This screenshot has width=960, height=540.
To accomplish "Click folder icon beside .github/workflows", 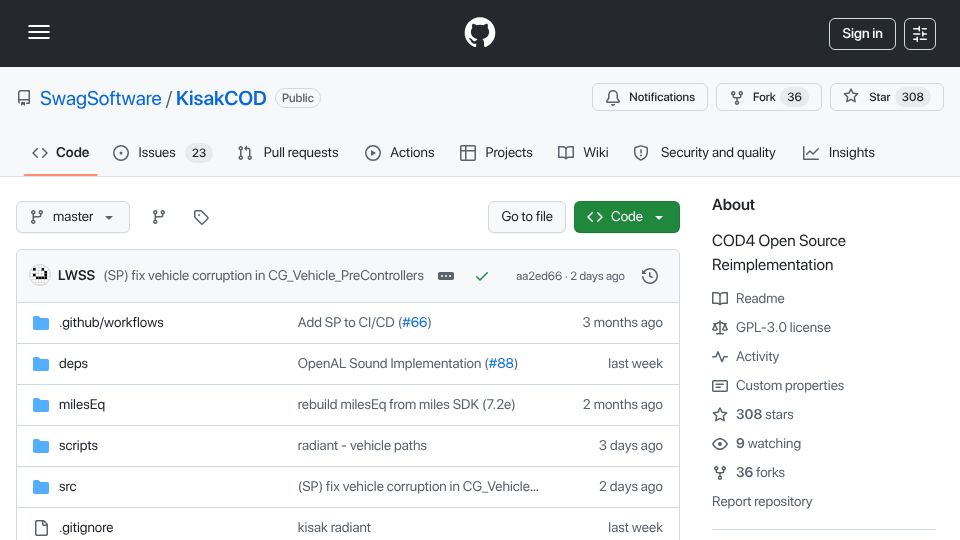I will click(x=41, y=323).
